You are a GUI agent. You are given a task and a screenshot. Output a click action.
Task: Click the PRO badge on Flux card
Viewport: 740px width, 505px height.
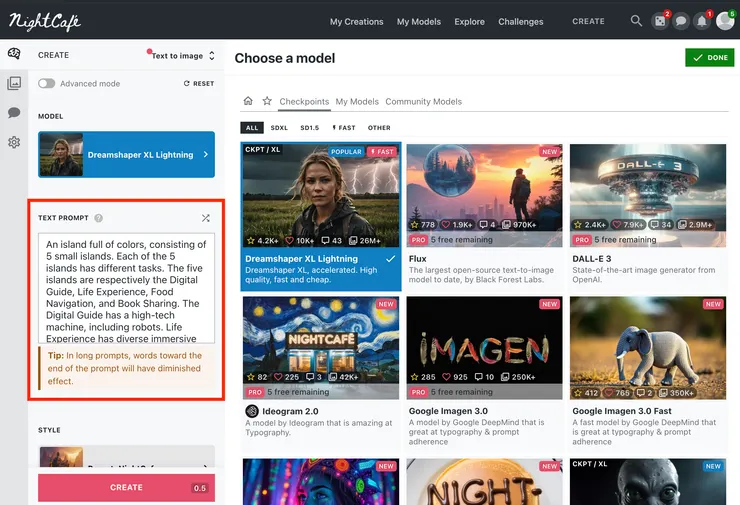tap(418, 240)
